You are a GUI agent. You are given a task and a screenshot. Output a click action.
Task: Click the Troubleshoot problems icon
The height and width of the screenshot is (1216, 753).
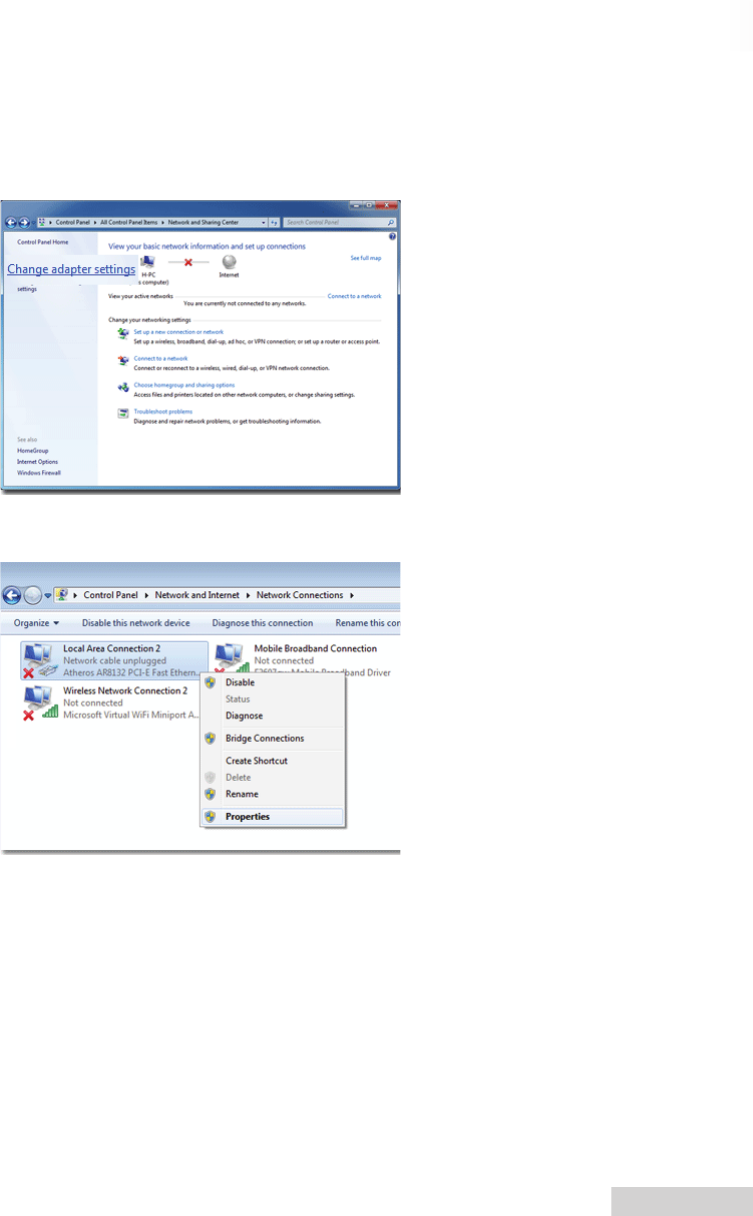pyautogui.click(x=123, y=413)
